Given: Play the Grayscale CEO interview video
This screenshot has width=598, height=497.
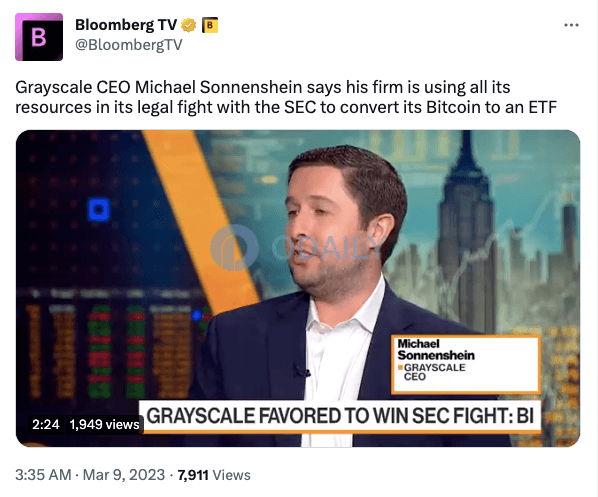Looking at the screenshot, I should tap(298, 288).
